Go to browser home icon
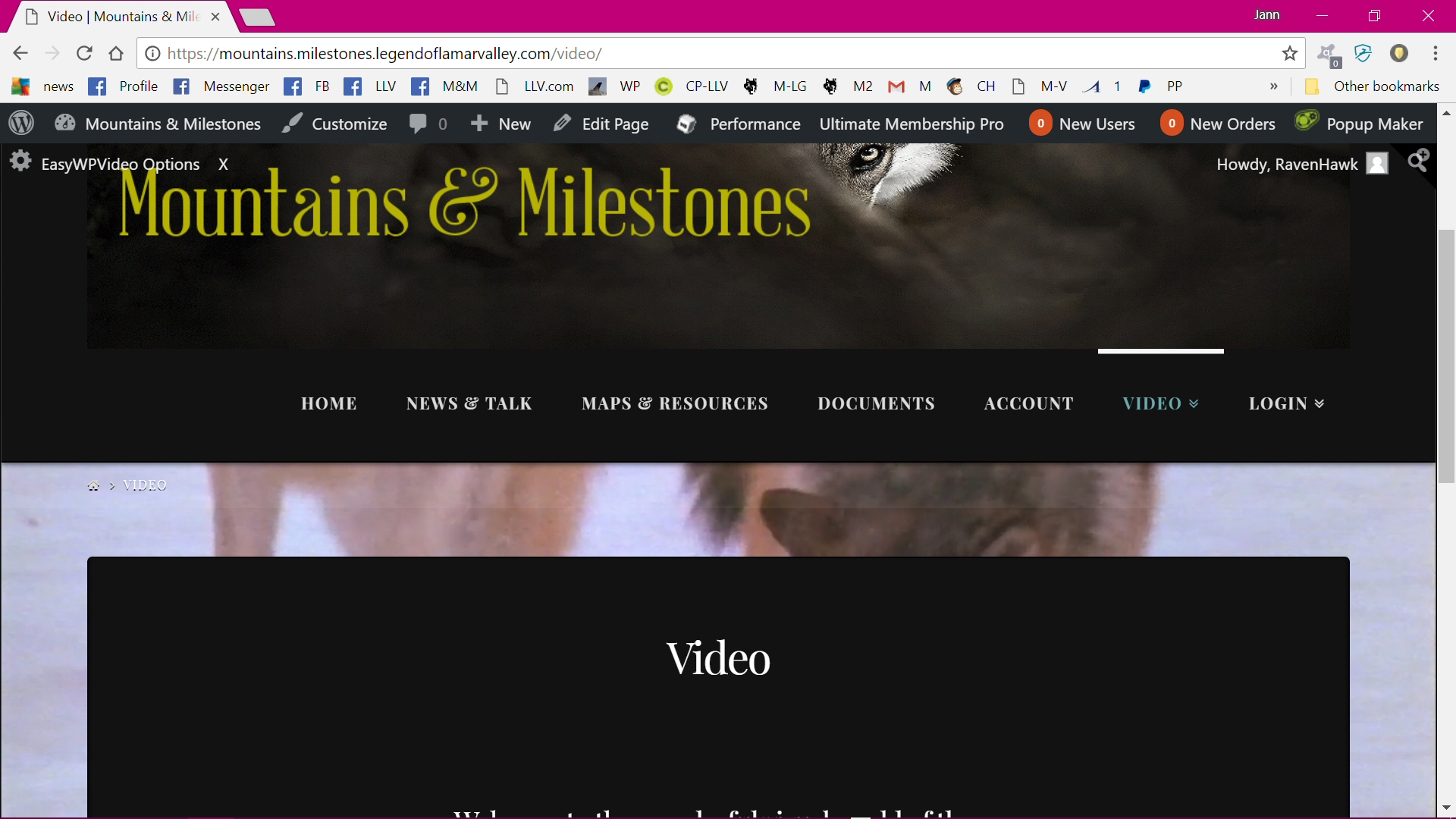This screenshot has width=1456, height=819. [x=116, y=54]
